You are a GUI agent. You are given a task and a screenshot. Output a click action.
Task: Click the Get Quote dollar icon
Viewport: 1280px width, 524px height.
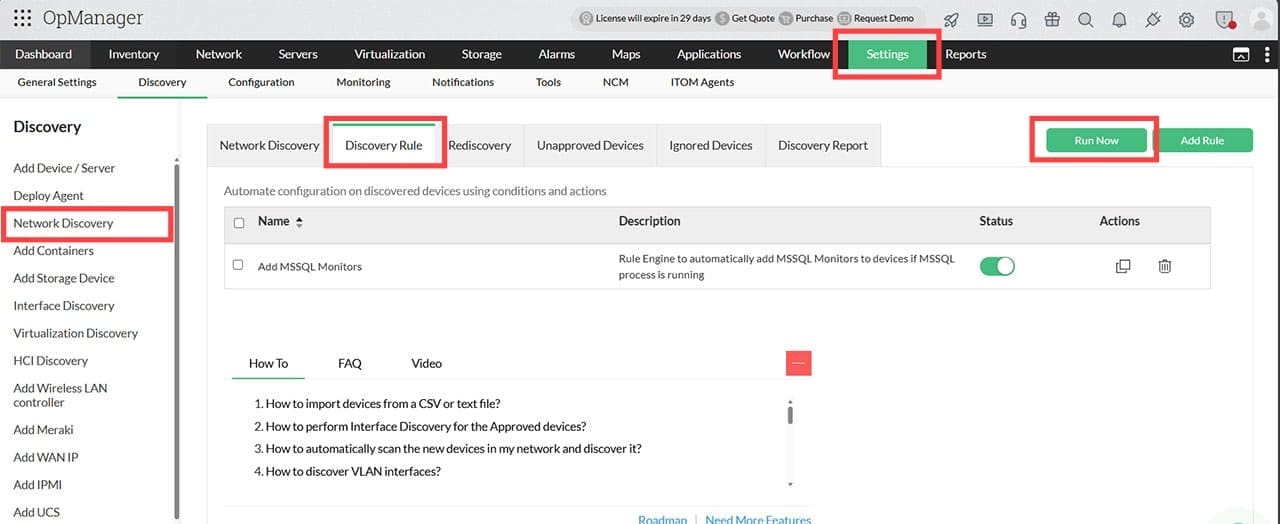pos(722,18)
